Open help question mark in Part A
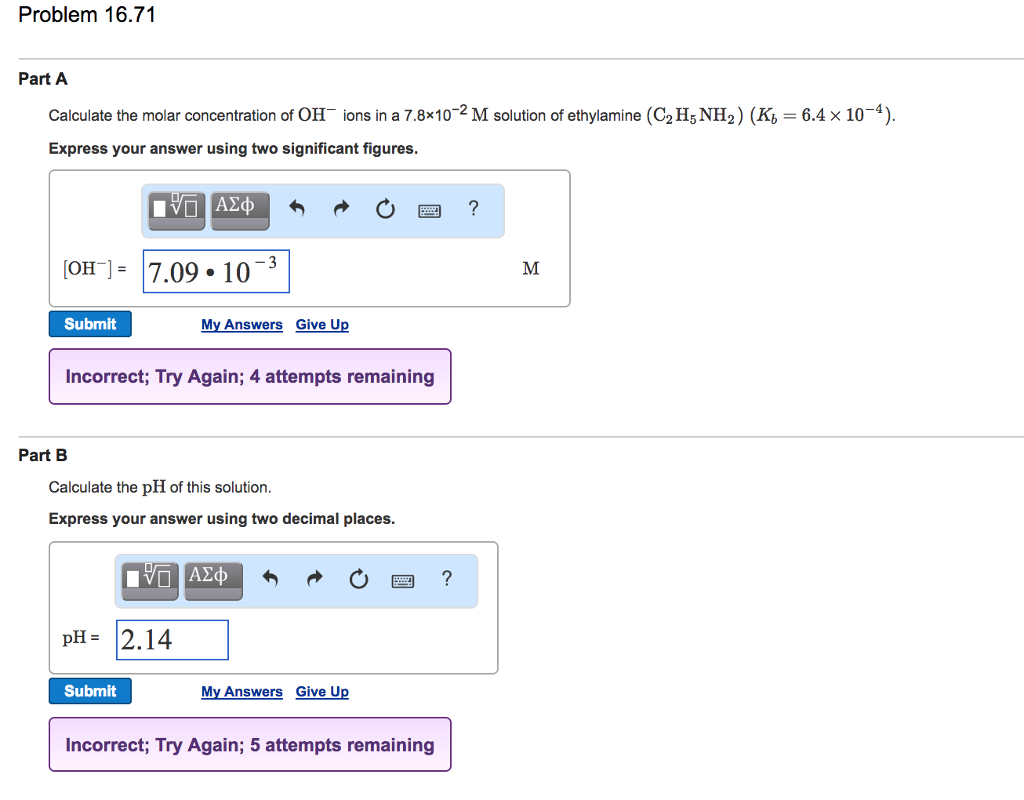1024x800 pixels. pyautogui.click(x=473, y=208)
